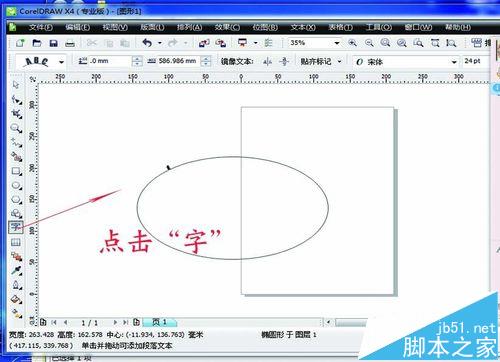The height and width of the screenshot is (362, 500).
Task: Open the 帮助(H) menu
Action: [x=458, y=27]
